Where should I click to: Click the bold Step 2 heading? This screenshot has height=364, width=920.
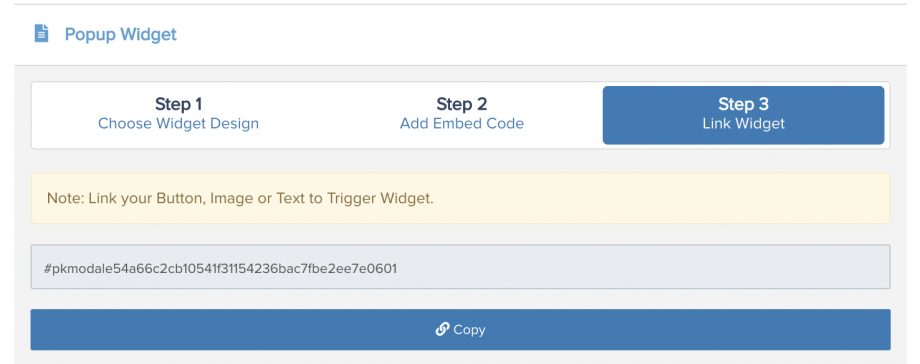462,105
